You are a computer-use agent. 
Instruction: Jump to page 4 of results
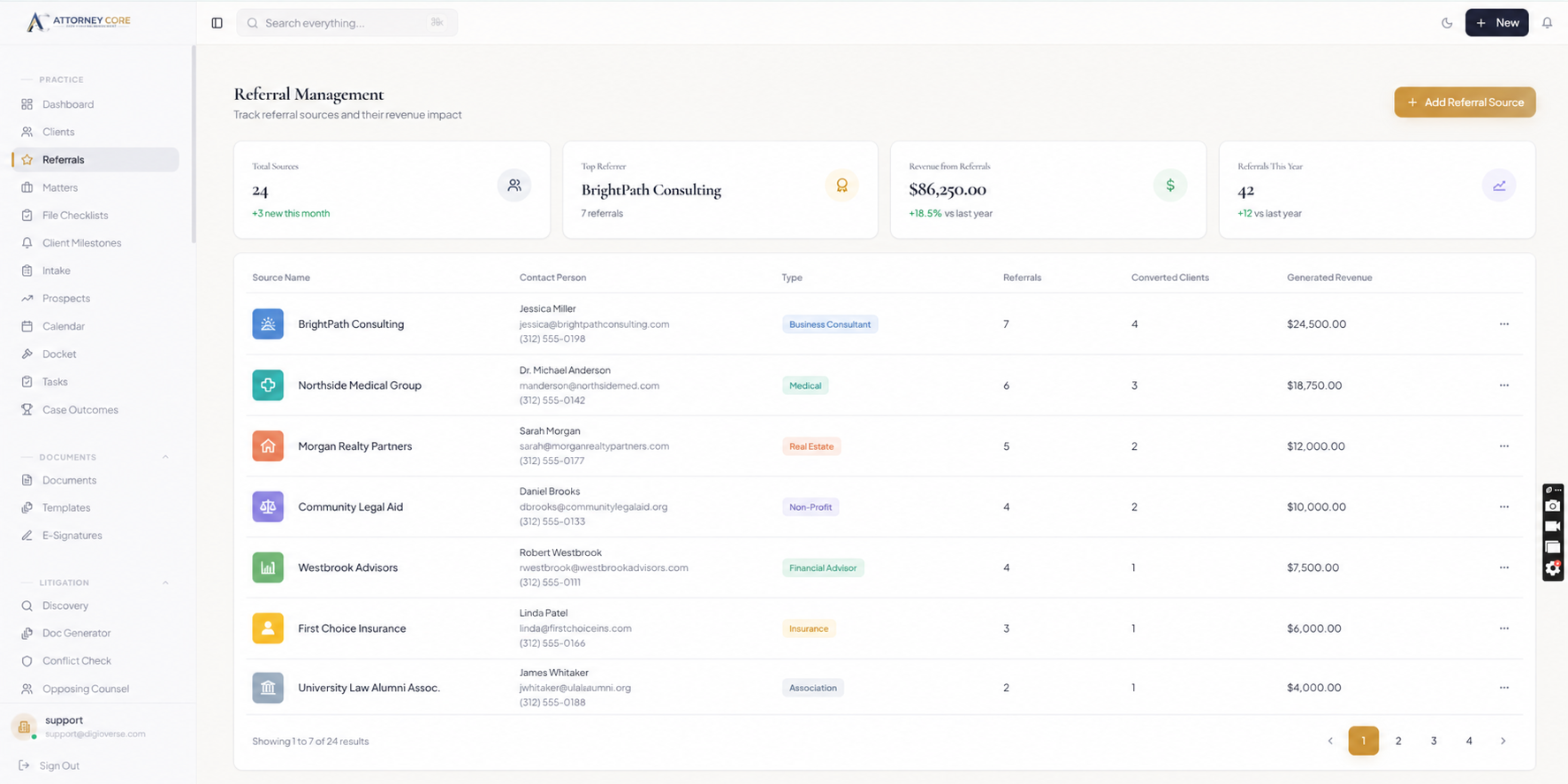point(1469,741)
